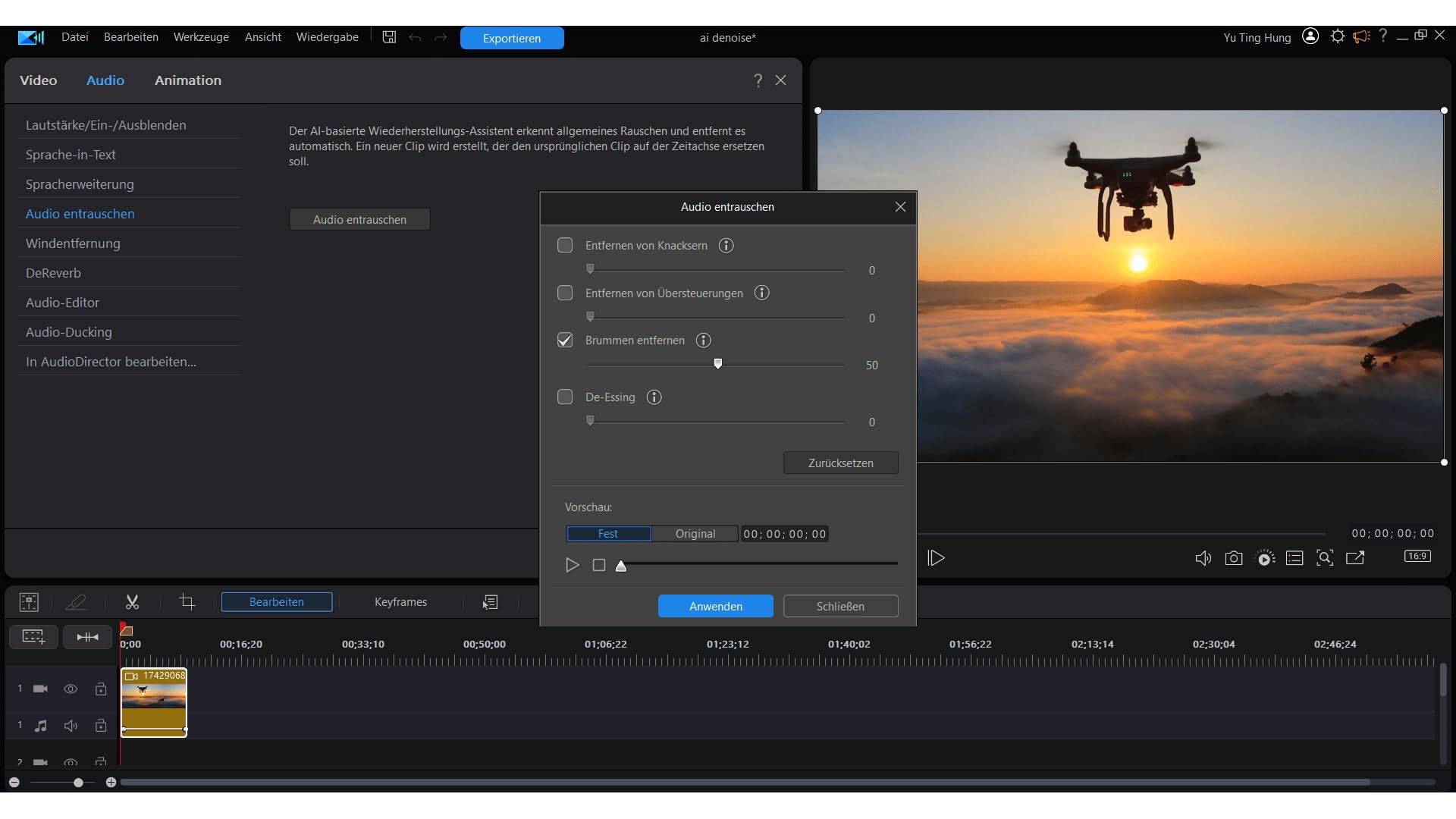This screenshot has height=819, width=1456.
Task: Zoom in the timeline with the plus button
Action: pyautogui.click(x=111, y=782)
